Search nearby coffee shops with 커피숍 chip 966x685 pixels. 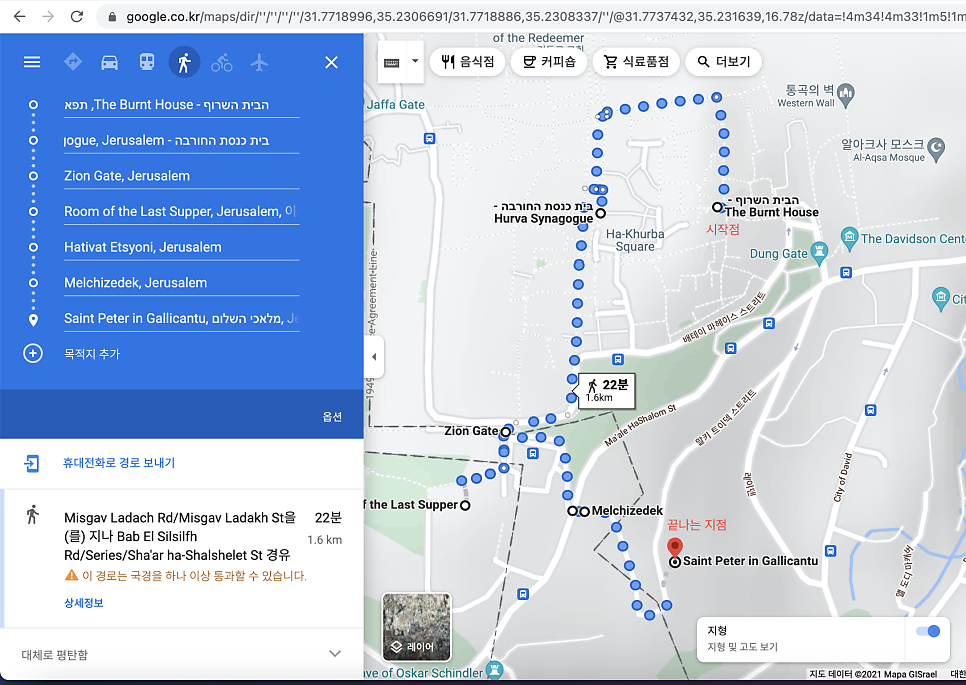[x=549, y=62]
